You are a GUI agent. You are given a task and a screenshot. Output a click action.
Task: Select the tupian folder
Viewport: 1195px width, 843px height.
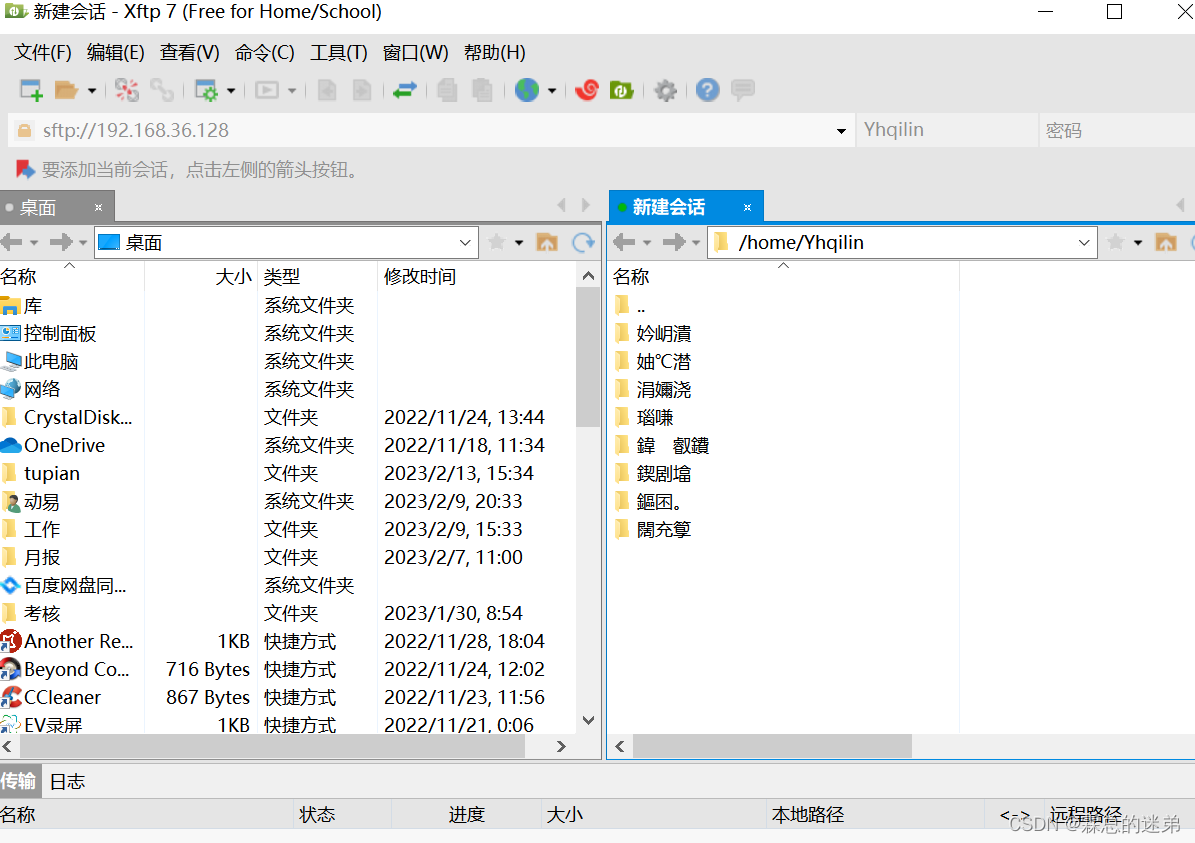pos(52,473)
